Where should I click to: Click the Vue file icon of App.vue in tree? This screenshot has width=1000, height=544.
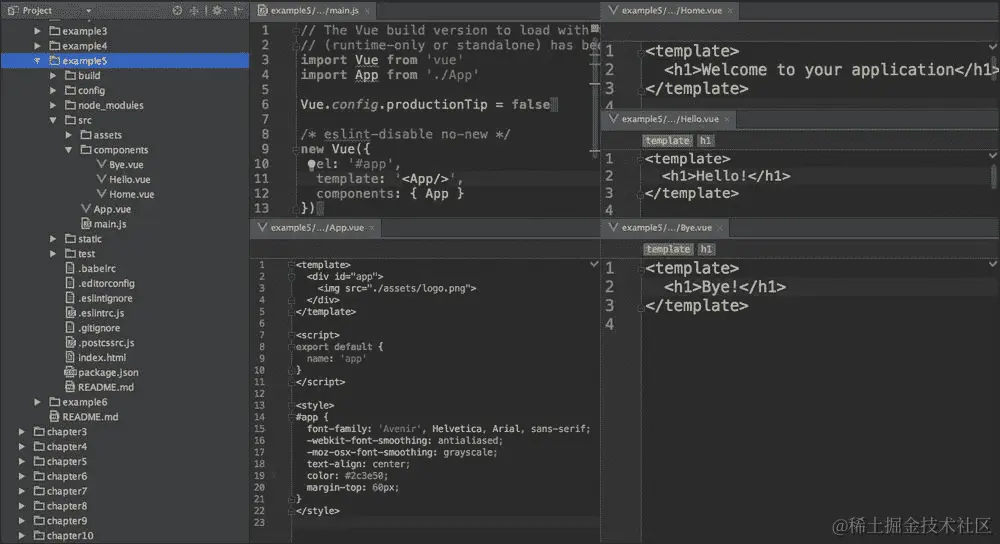(86, 209)
